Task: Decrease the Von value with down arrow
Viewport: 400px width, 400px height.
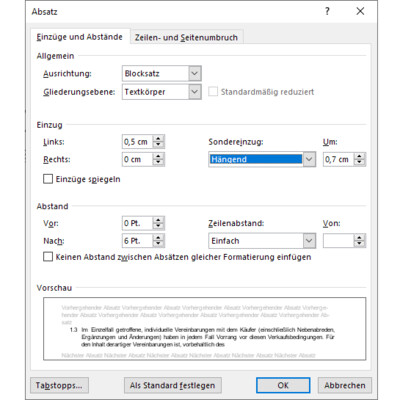Action: pos(359,244)
